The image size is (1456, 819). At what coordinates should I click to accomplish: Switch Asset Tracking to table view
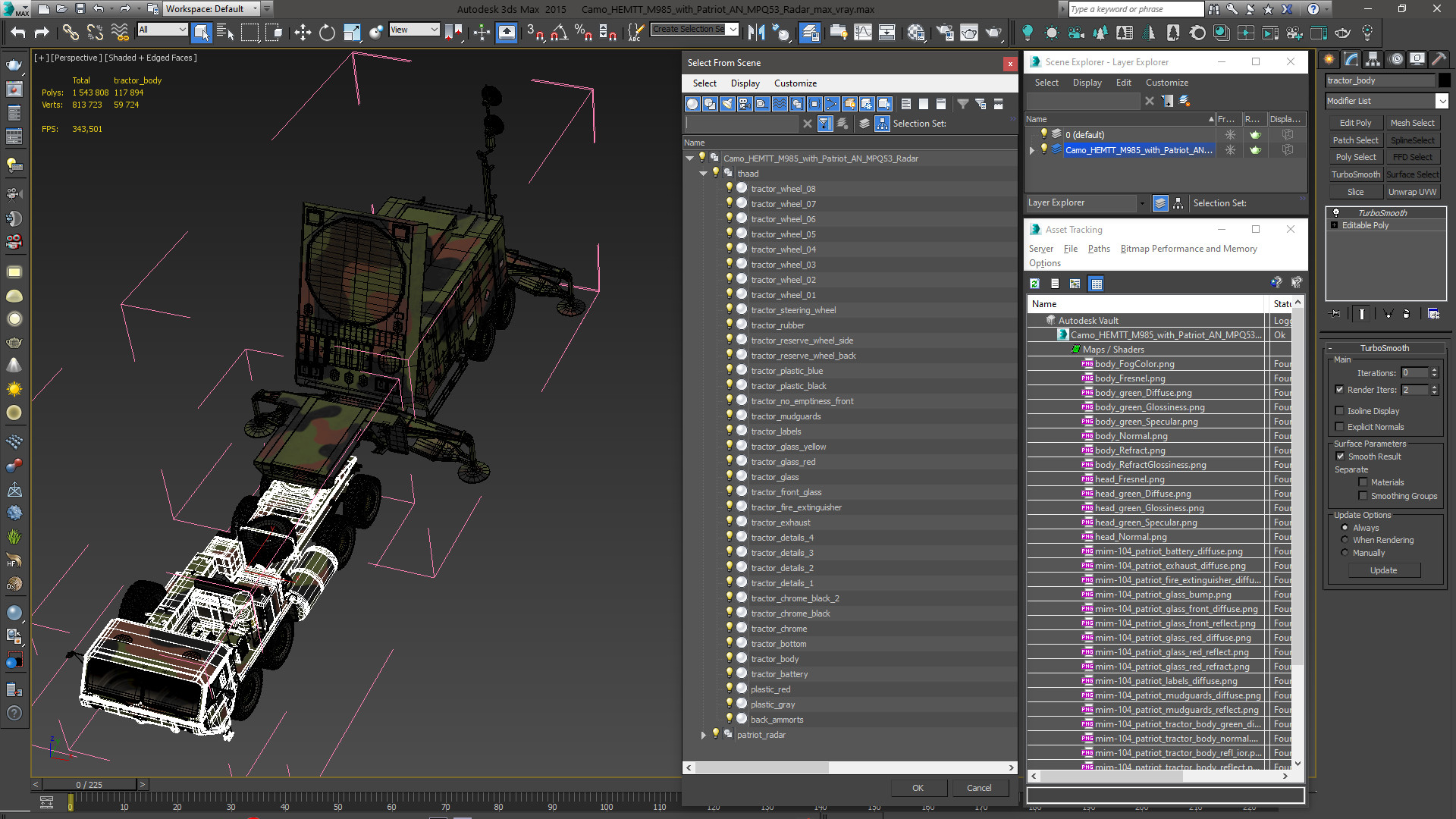[1096, 284]
